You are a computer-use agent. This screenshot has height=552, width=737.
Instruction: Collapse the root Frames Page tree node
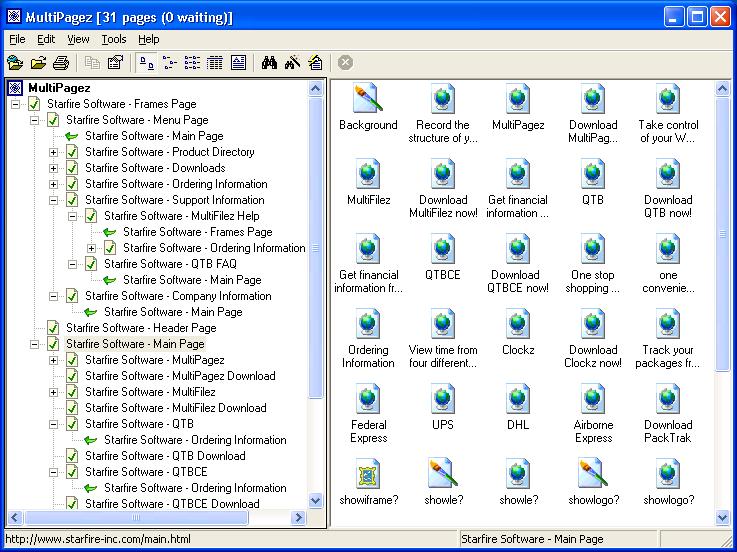pyautogui.click(x=16, y=104)
